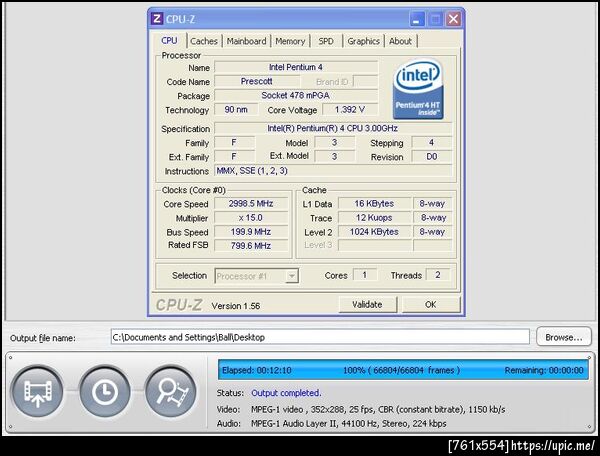Click the CPU-Z title bar logo icon

tap(157, 18)
